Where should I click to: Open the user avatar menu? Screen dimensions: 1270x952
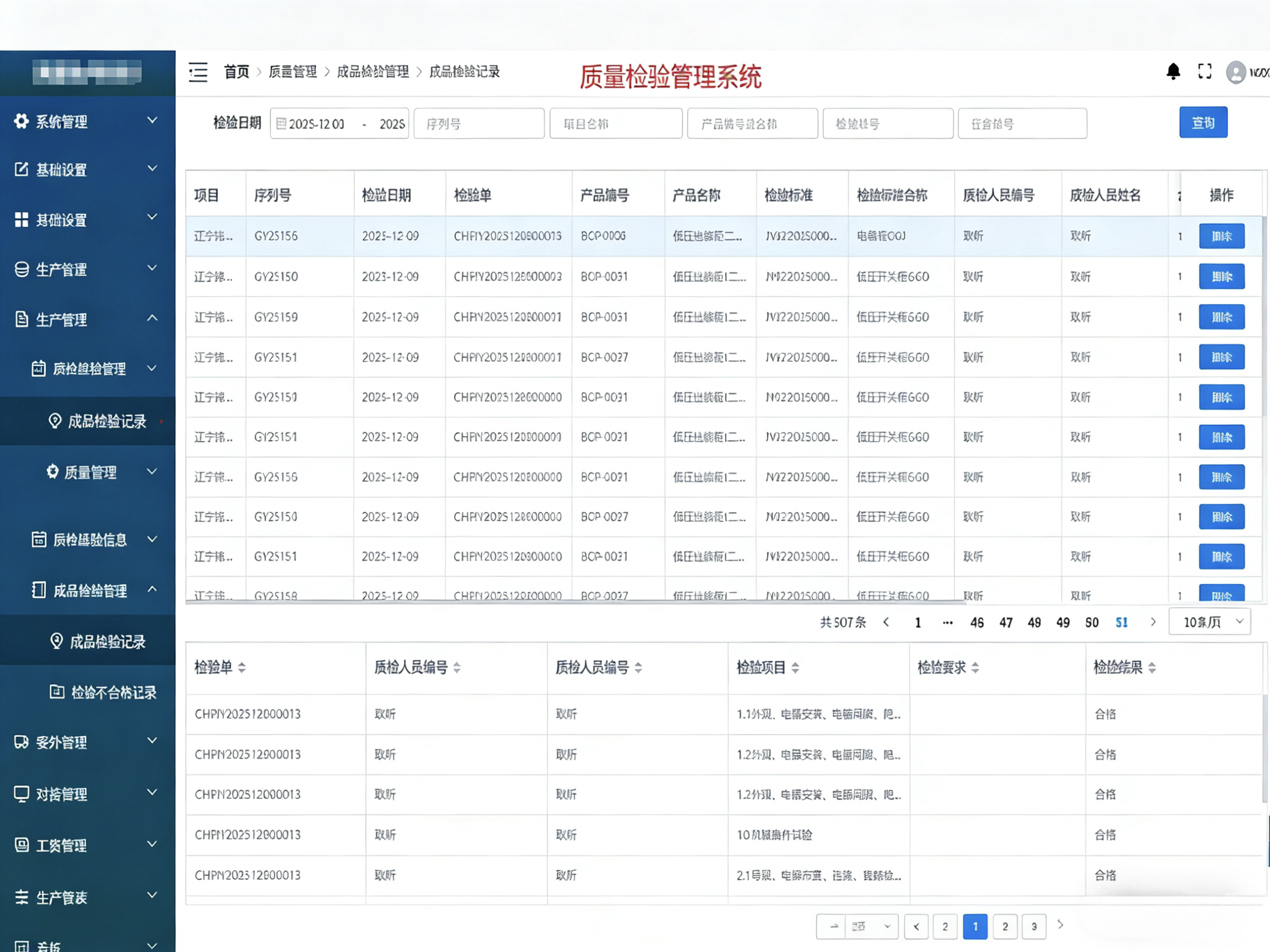tap(1236, 73)
